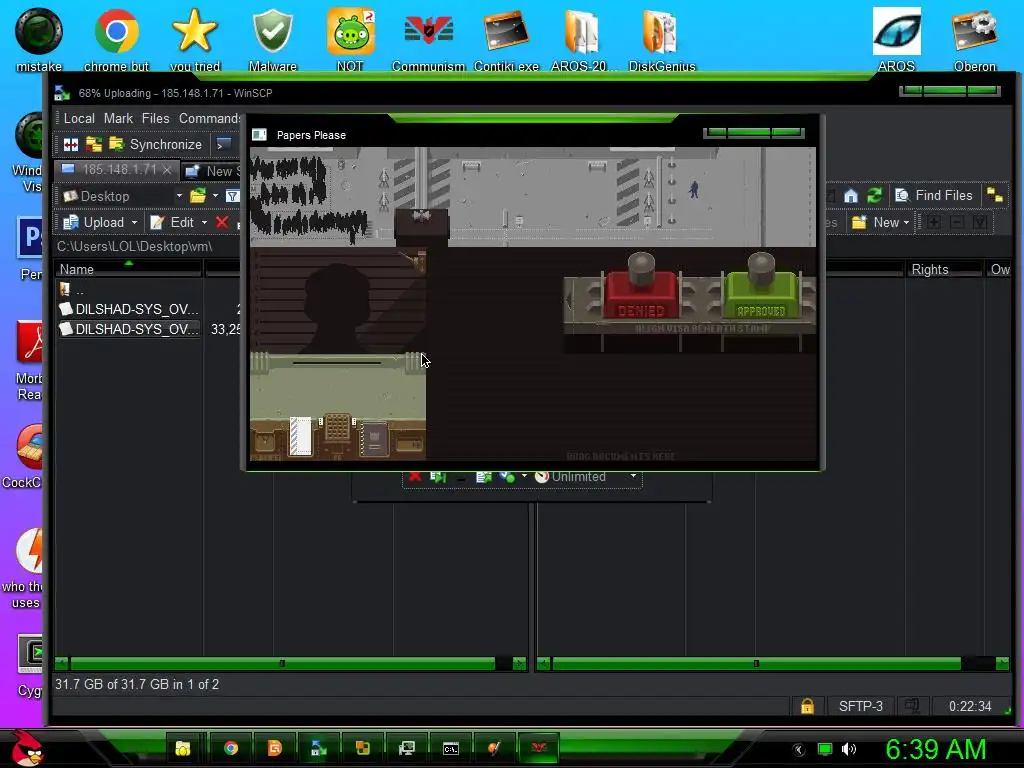Click the yellow lock encryption icon in status bar

[x=807, y=706]
